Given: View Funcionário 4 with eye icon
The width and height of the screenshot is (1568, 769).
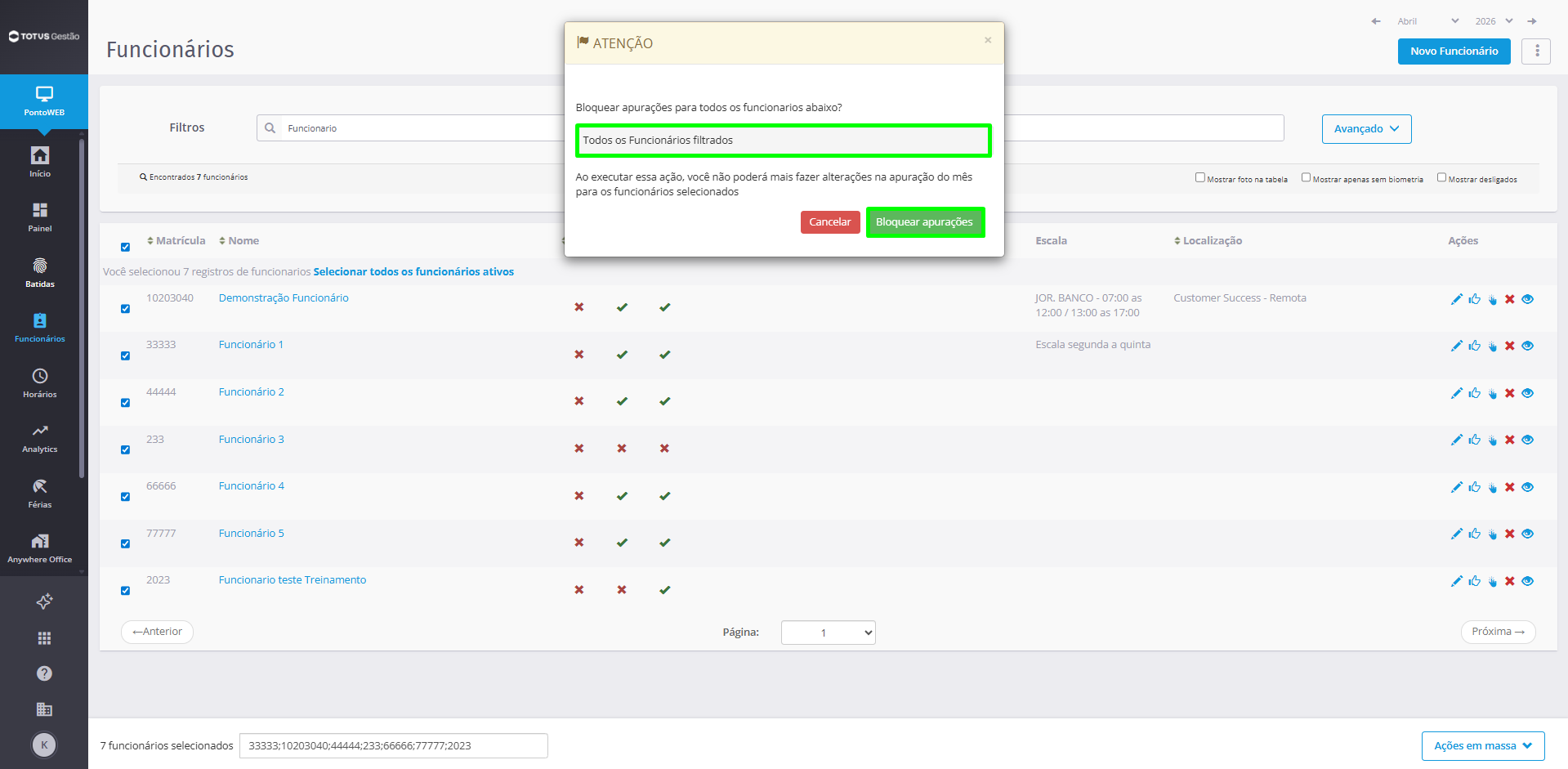Looking at the screenshot, I should 1528,487.
